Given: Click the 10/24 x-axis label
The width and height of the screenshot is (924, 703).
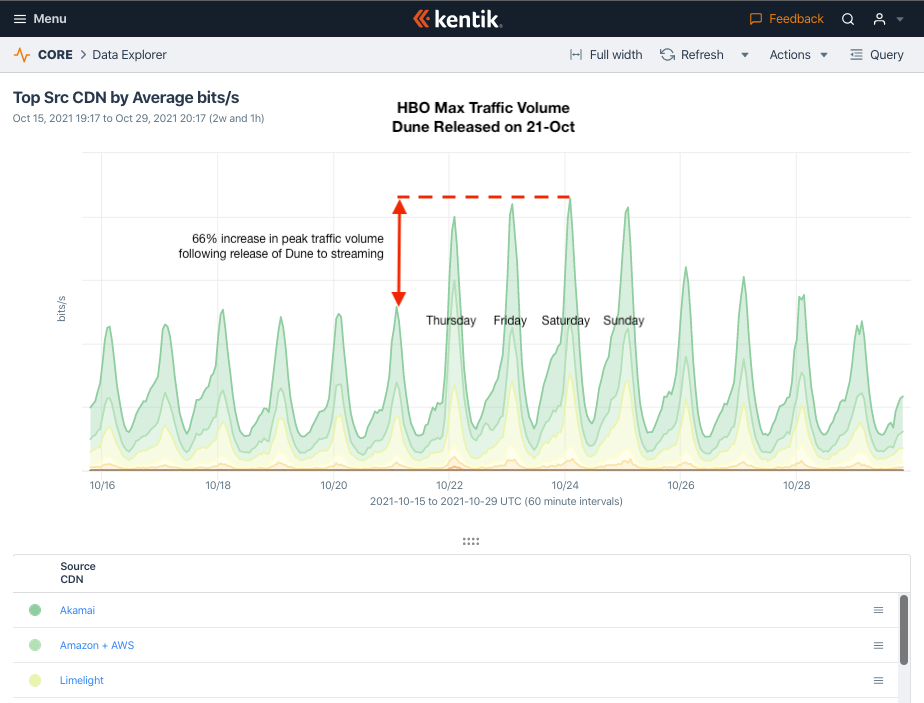Looking at the screenshot, I should [565, 485].
